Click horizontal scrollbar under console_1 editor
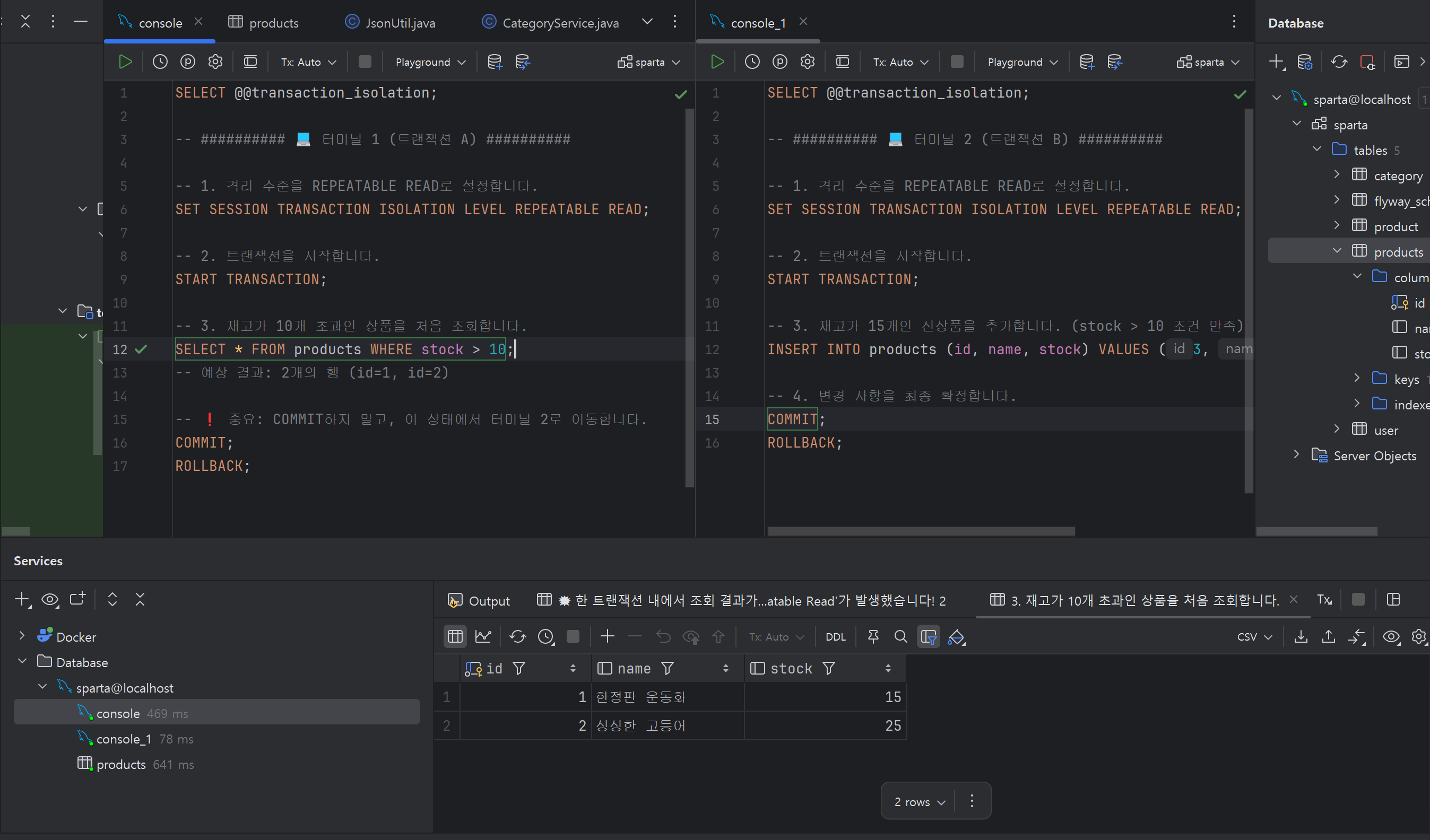This screenshot has height=840, width=1430. pyautogui.click(x=921, y=531)
